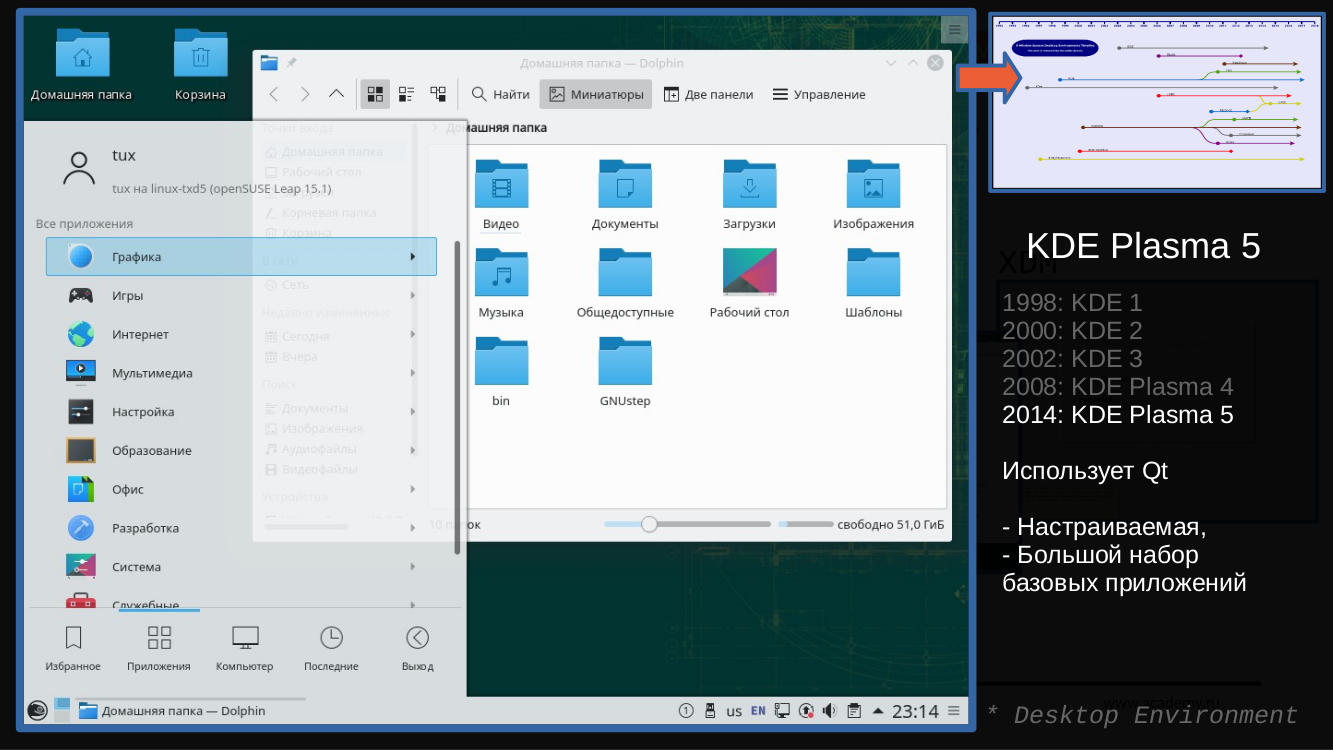The height and width of the screenshot is (750, 1333).
Task: Open the GNUstep folder
Action: click(x=625, y=371)
